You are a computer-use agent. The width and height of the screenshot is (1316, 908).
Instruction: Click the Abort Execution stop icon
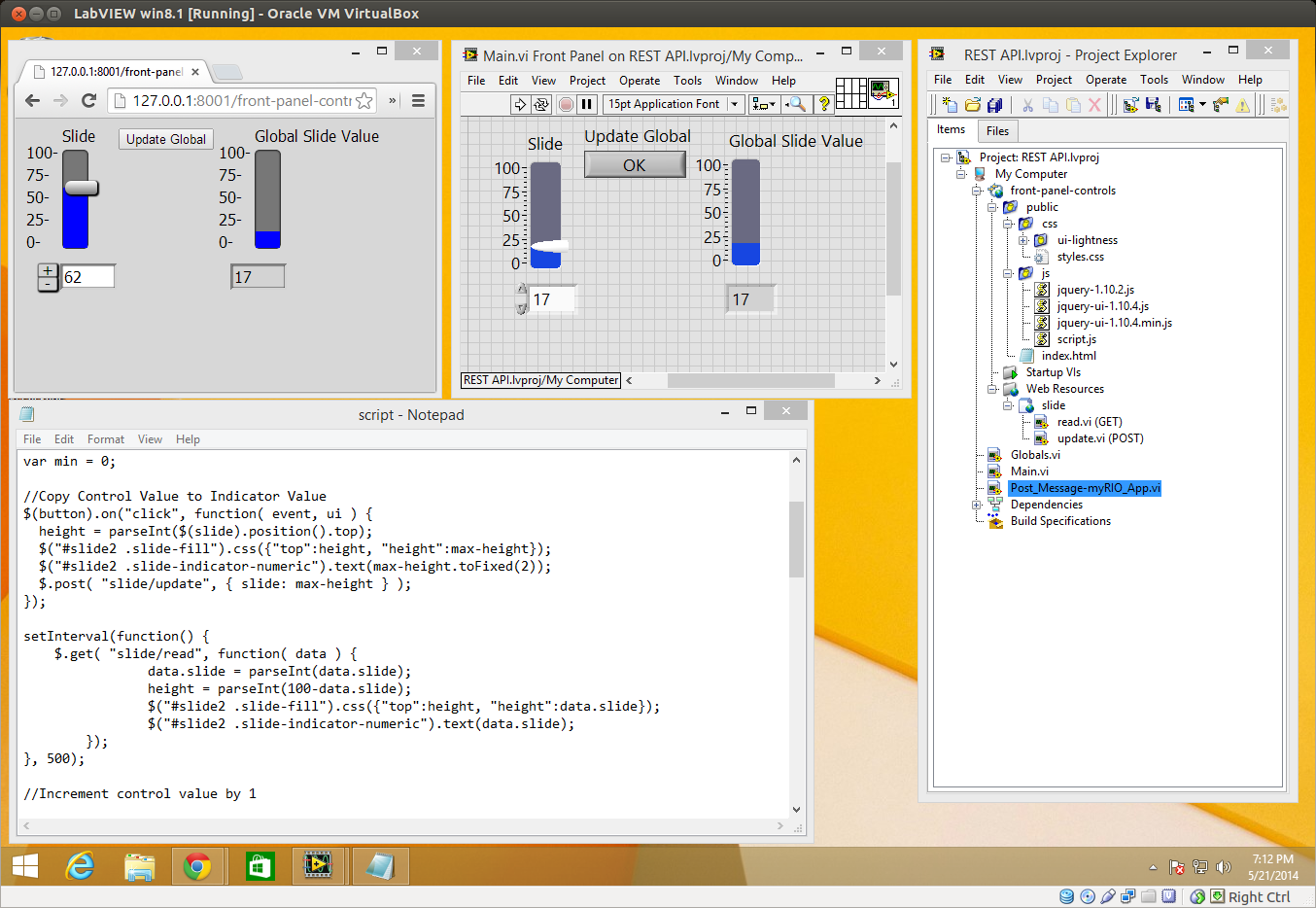point(567,104)
